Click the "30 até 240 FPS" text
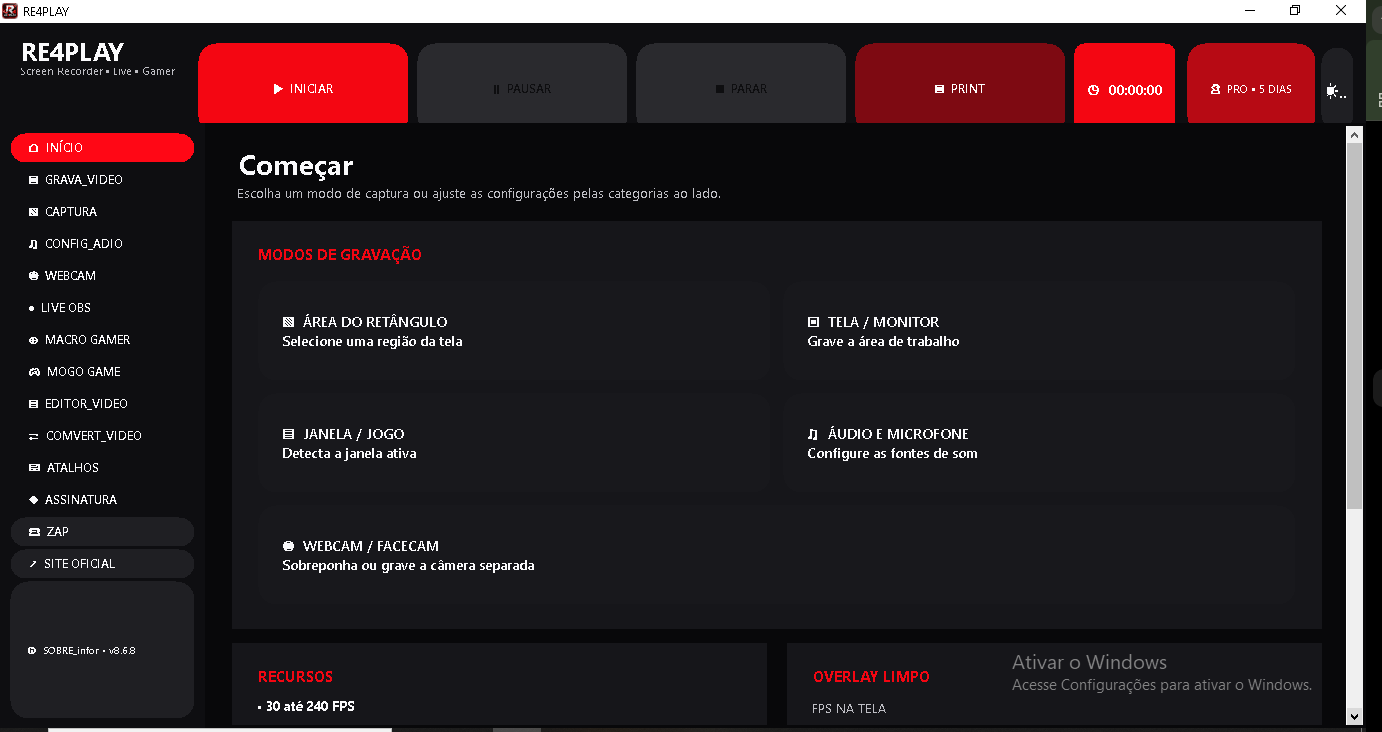The width and height of the screenshot is (1382, 732). pyautogui.click(x=310, y=706)
